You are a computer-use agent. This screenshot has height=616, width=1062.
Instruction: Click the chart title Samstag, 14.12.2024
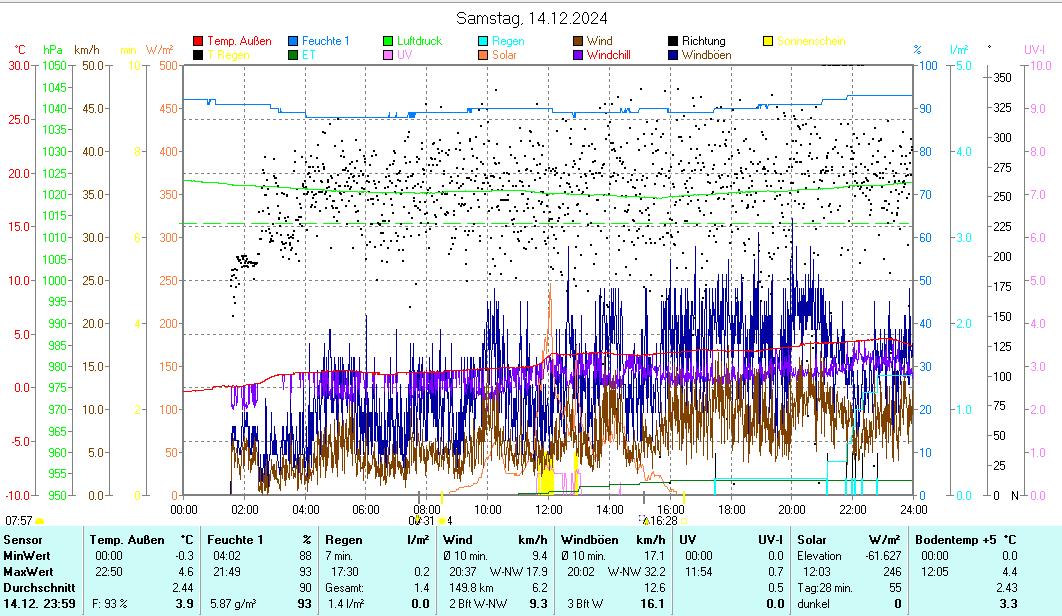click(531, 18)
